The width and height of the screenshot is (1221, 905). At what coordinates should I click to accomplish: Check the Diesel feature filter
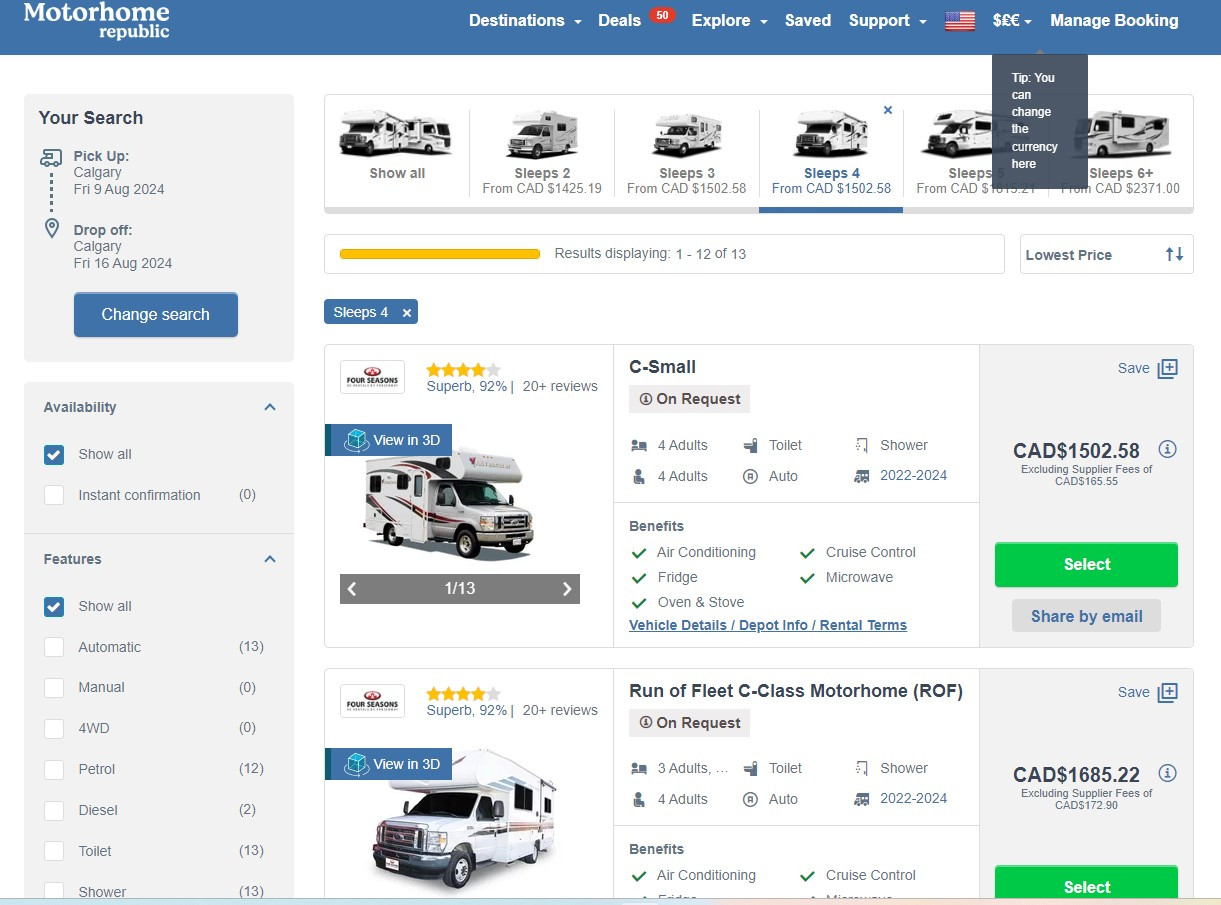point(54,811)
